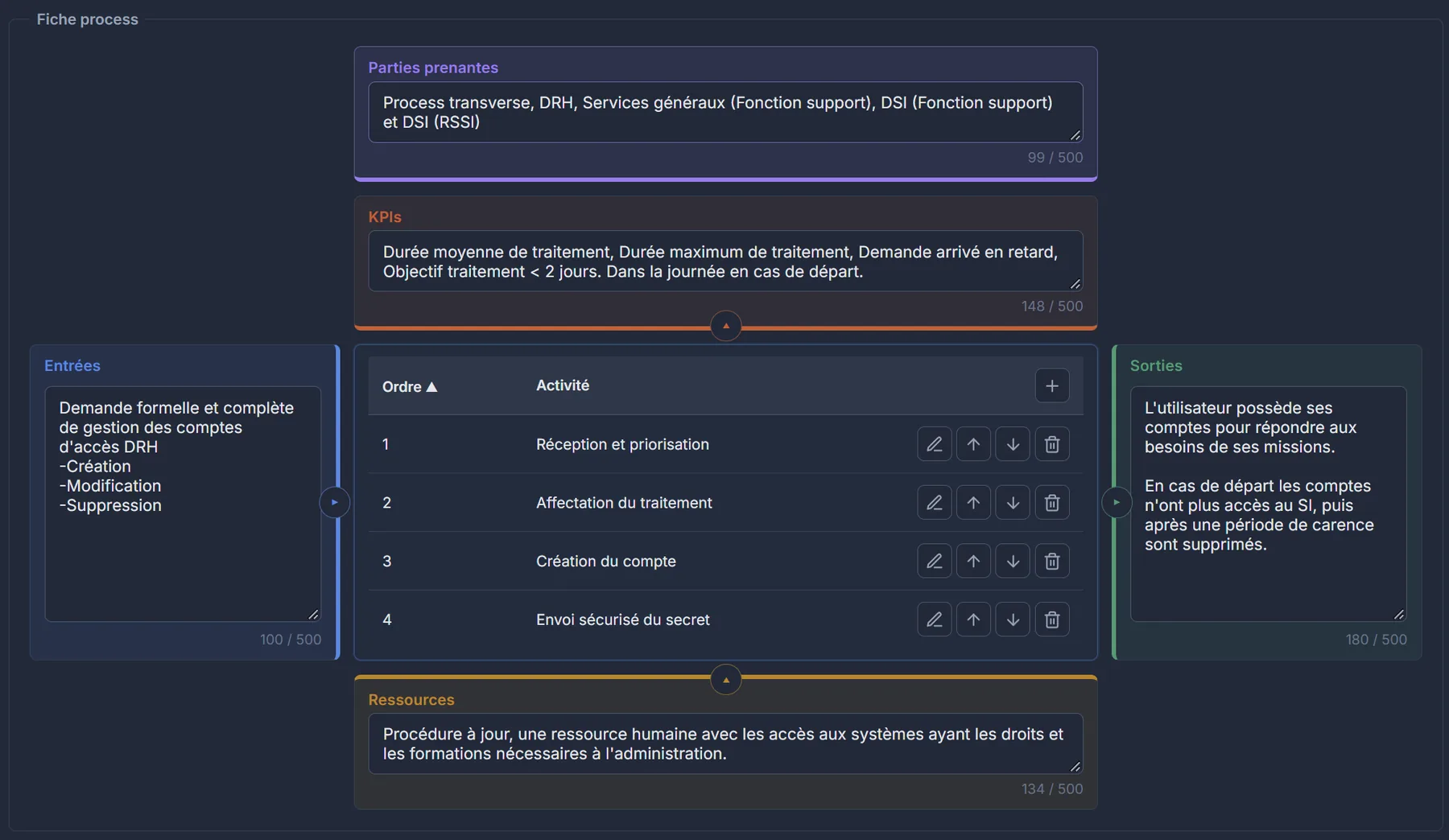Click the 180 / 500 character counter
The width and height of the screenshot is (1449, 840).
(1377, 640)
